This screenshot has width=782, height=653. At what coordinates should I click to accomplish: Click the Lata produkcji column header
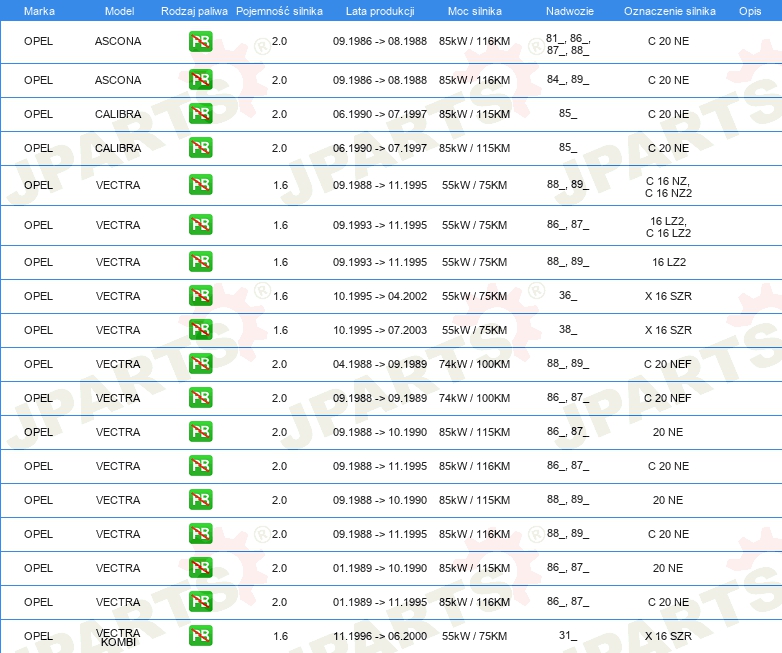[380, 11]
